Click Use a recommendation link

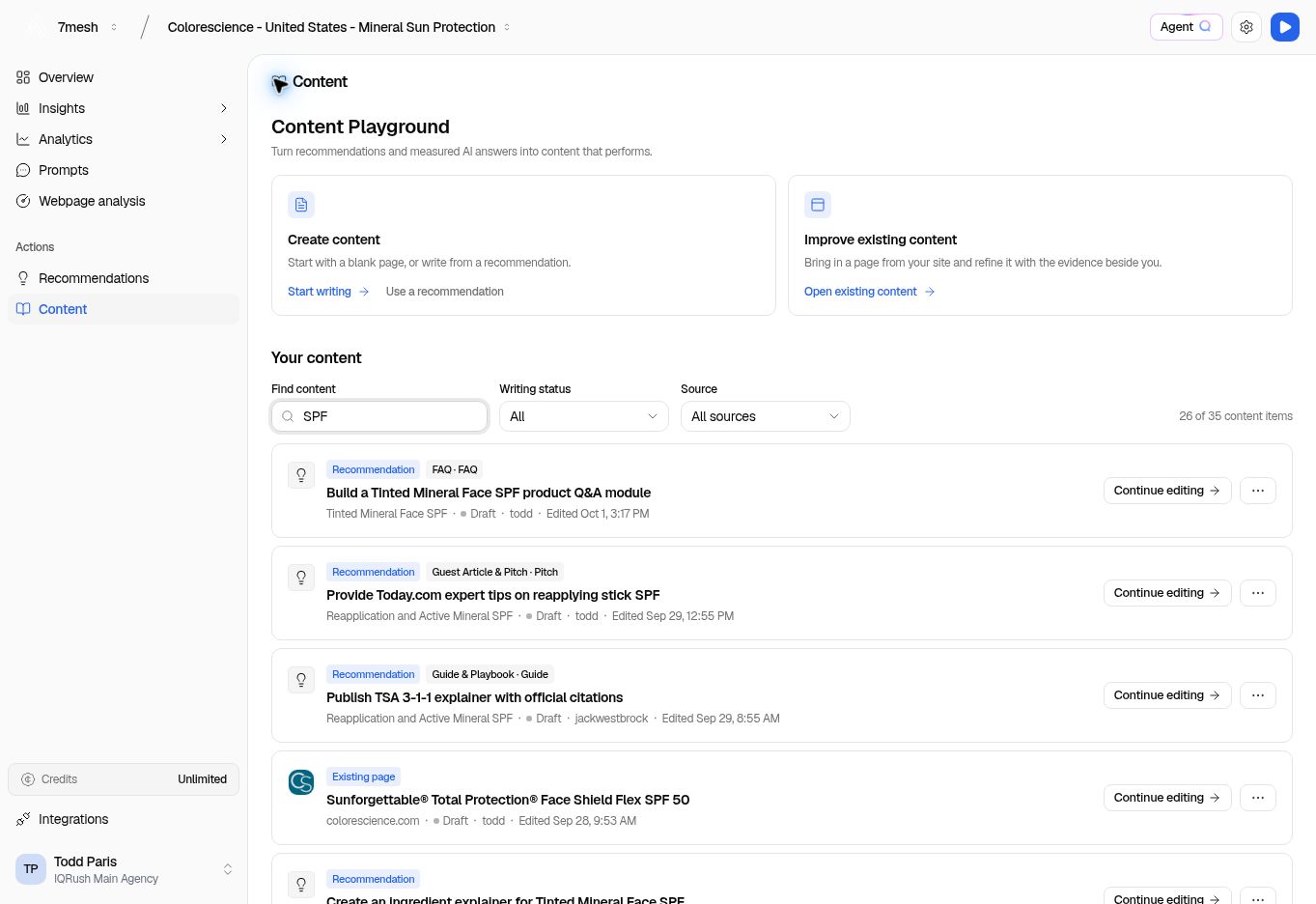(x=445, y=292)
